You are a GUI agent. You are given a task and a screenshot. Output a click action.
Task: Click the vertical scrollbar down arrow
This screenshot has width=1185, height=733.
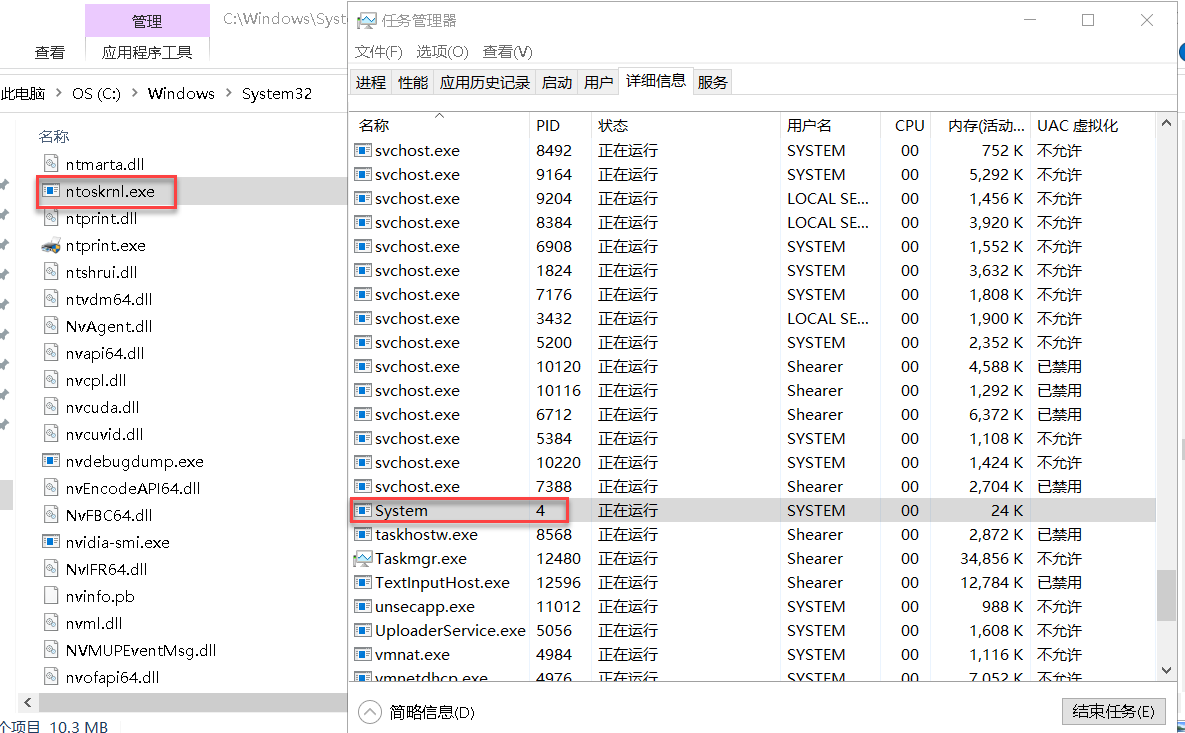(1166, 671)
